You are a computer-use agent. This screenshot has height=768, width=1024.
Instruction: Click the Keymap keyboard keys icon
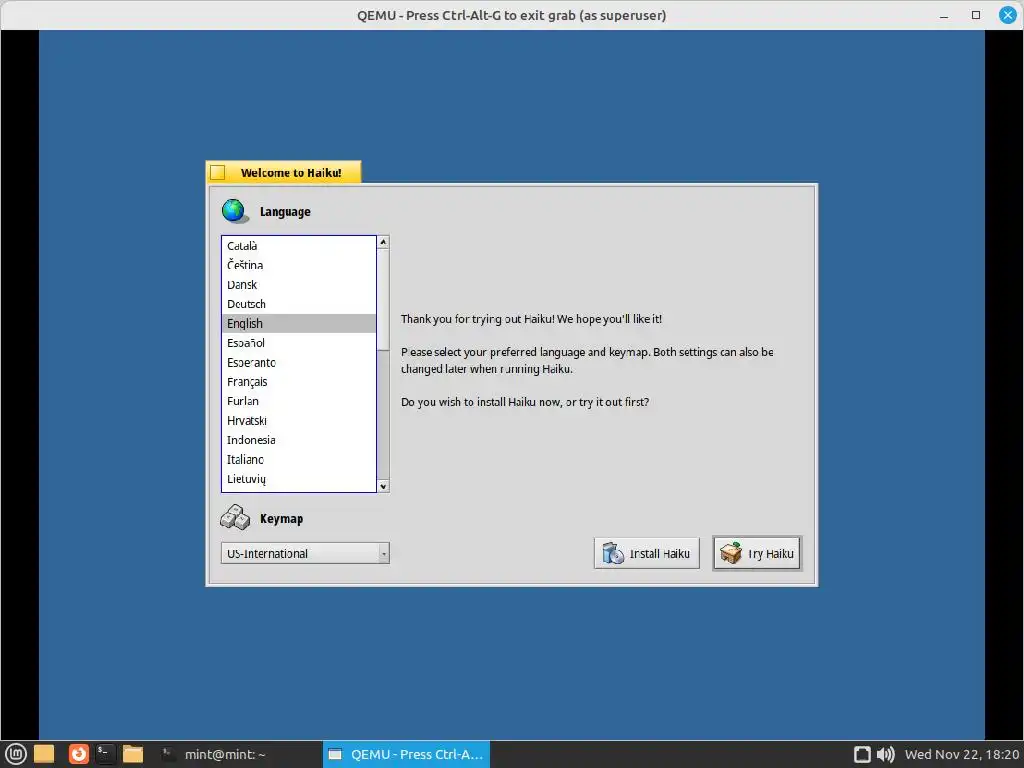[x=235, y=517]
